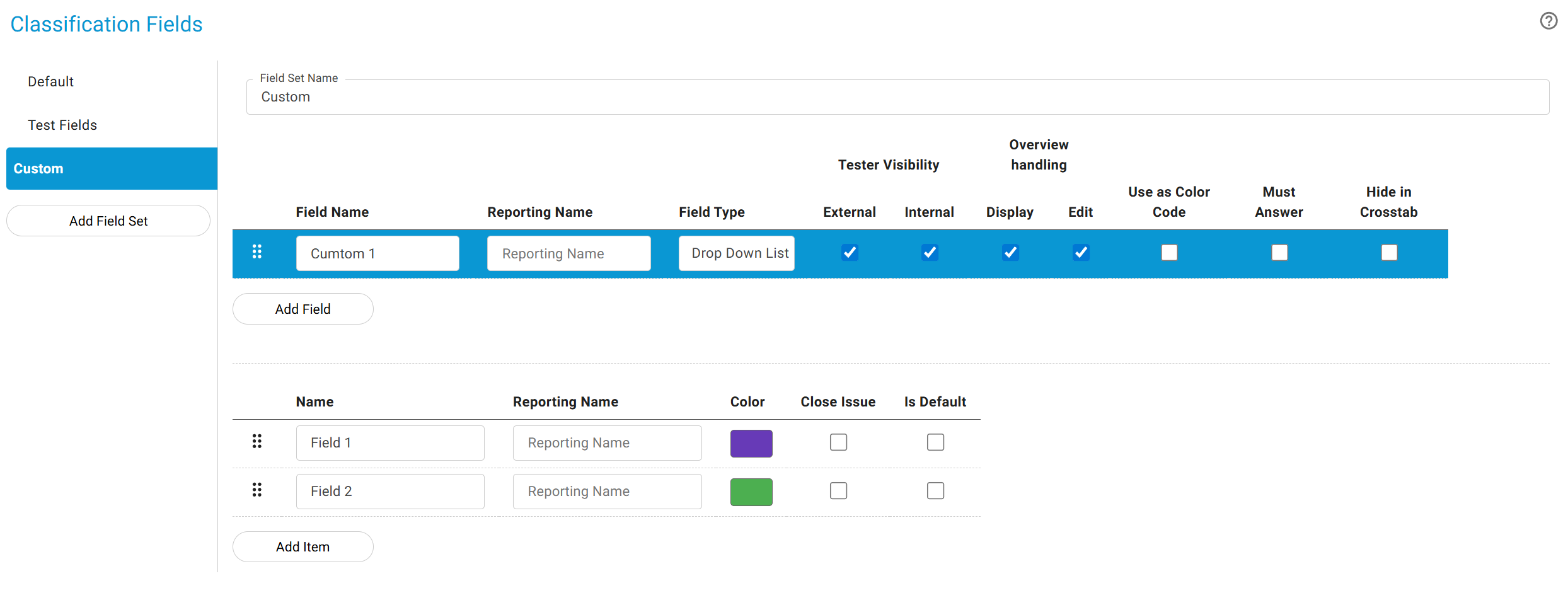Check Close Issue for Field 1
This screenshot has width=1568, height=605.
pos(838,442)
